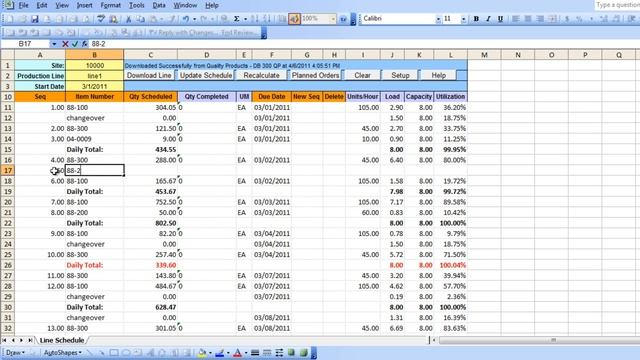
Task: Click the Sort Descending icon
Action: [267, 19]
